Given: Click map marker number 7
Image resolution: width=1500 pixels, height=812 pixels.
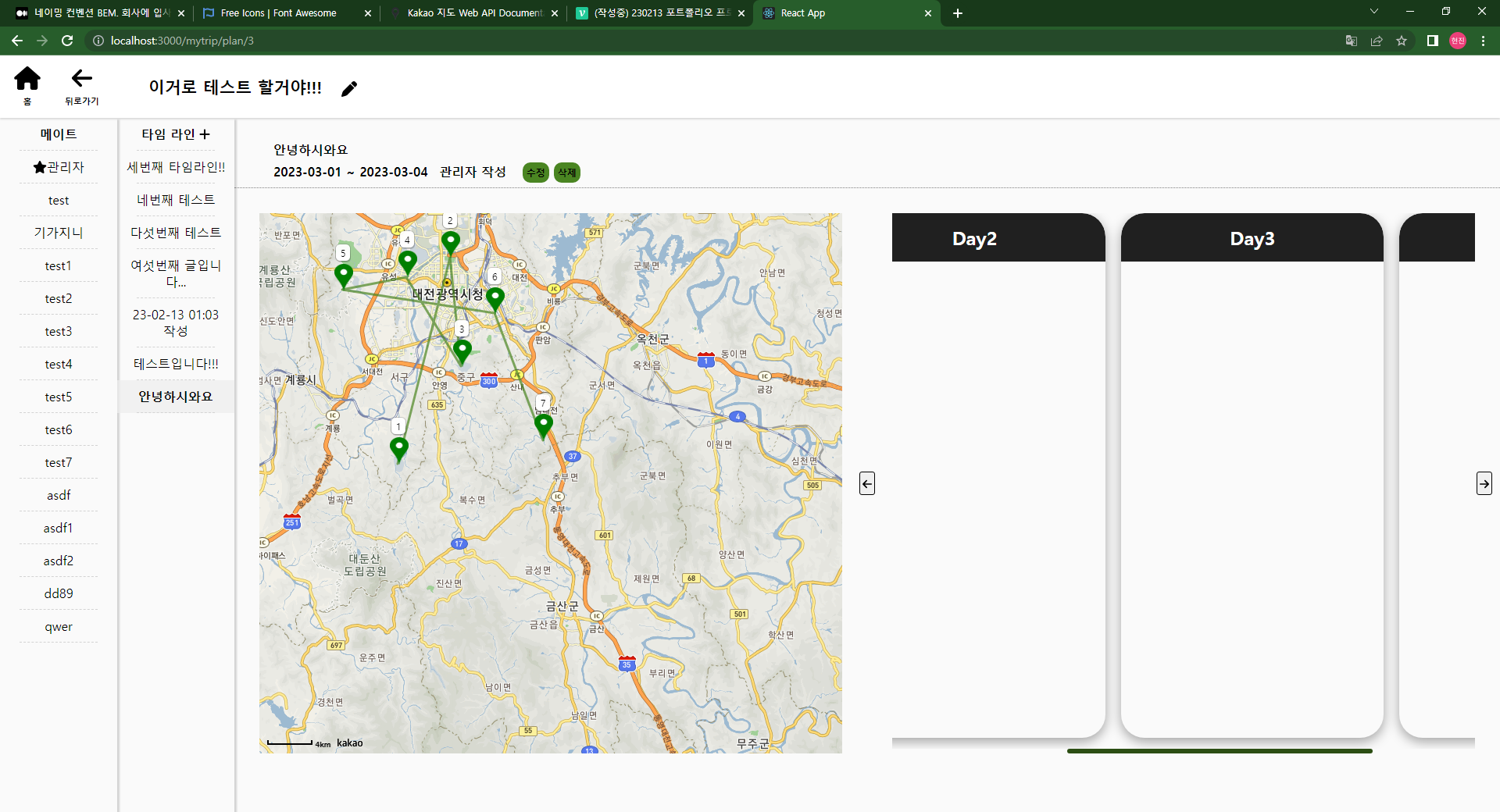Looking at the screenshot, I should click(x=544, y=426).
